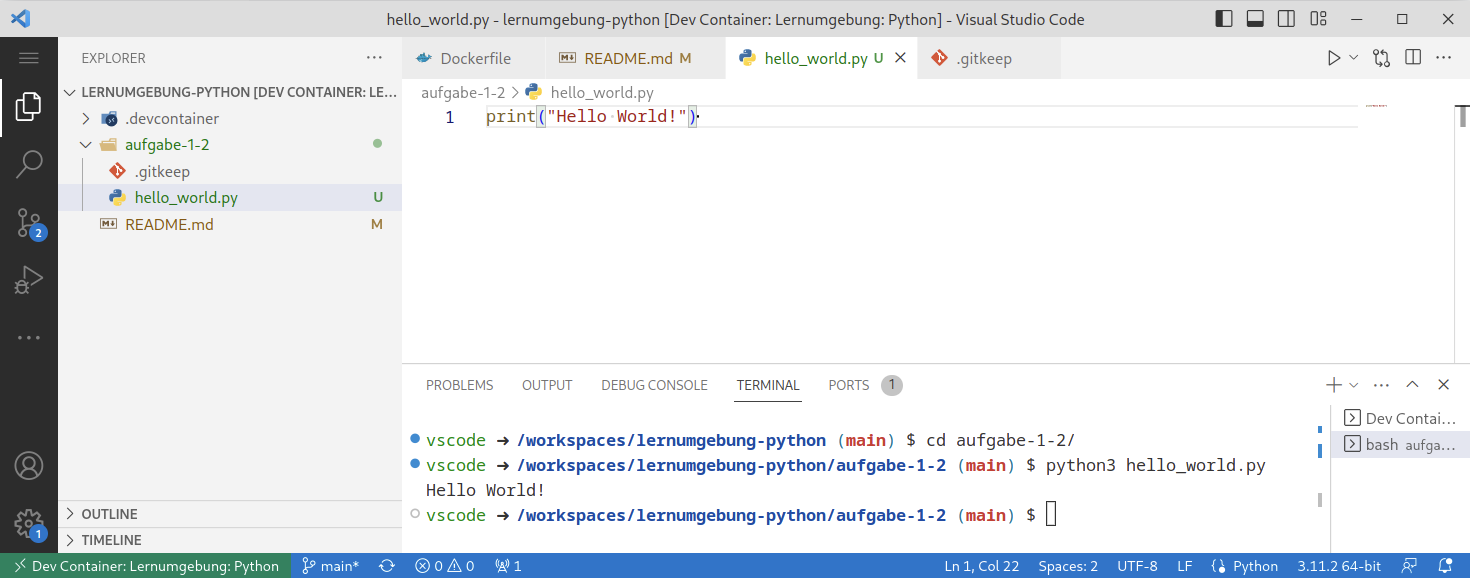This screenshot has width=1470, height=578.
Task: Click the Run Python File play button
Action: click(x=1333, y=58)
